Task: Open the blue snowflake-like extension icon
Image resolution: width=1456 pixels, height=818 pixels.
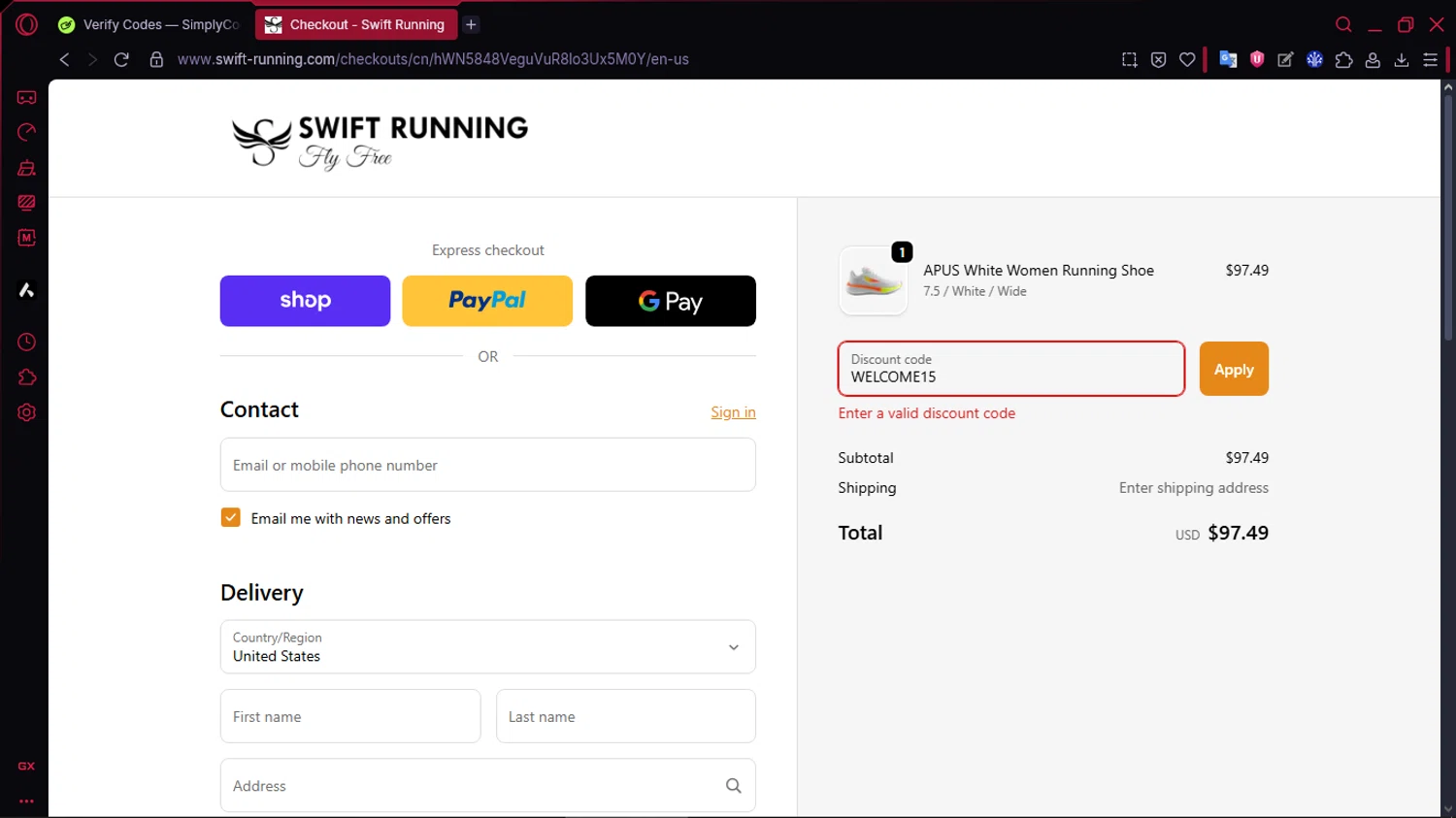Action: point(1314,59)
